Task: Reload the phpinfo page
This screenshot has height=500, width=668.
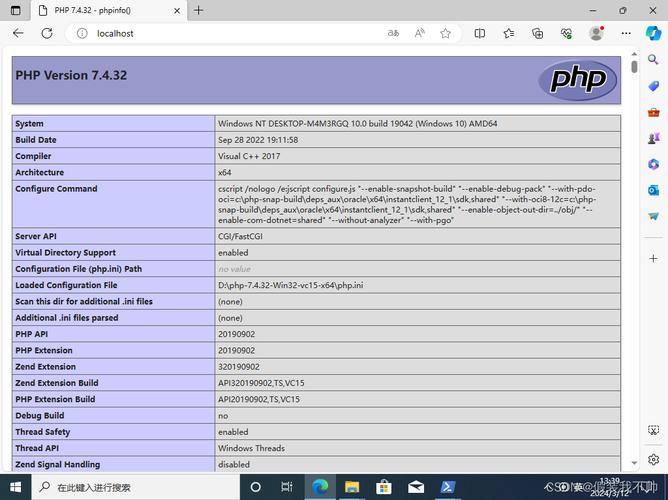Action: tap(47, 33)
